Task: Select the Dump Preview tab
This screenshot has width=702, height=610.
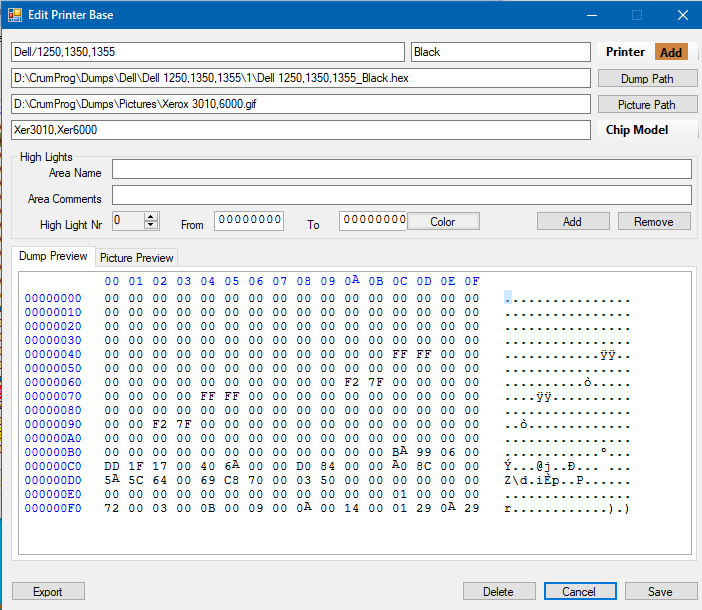Action: tap(54, 256)
